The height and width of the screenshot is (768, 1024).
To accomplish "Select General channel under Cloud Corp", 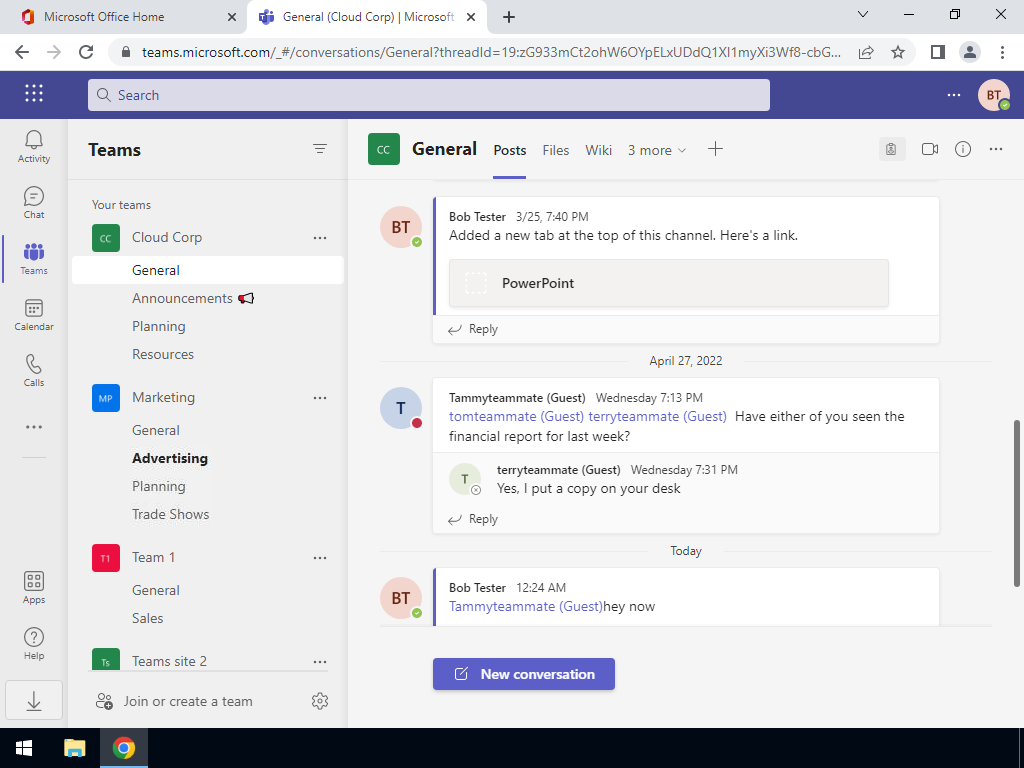I will point(208,270).
